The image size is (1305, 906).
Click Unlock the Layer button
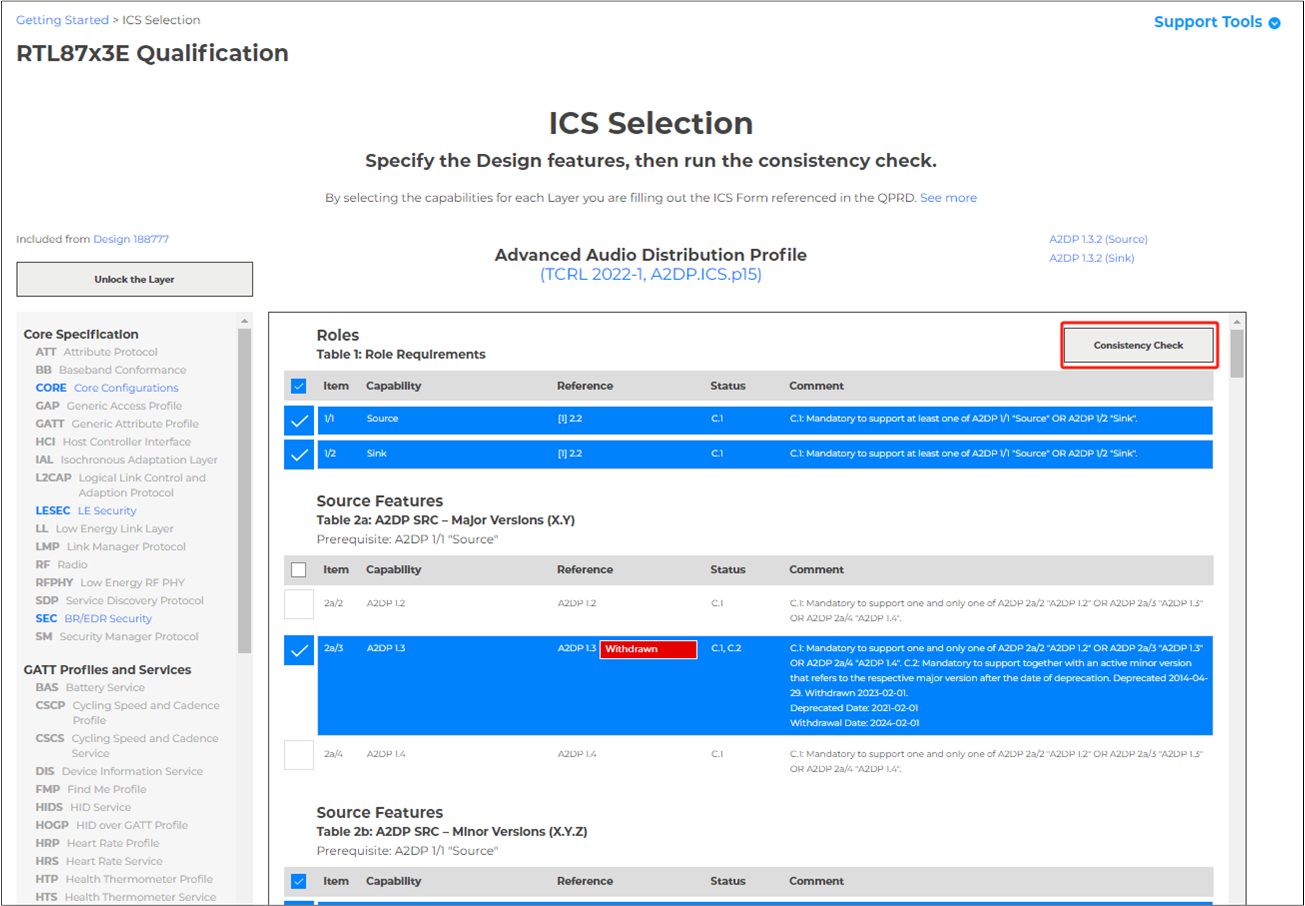134,279
